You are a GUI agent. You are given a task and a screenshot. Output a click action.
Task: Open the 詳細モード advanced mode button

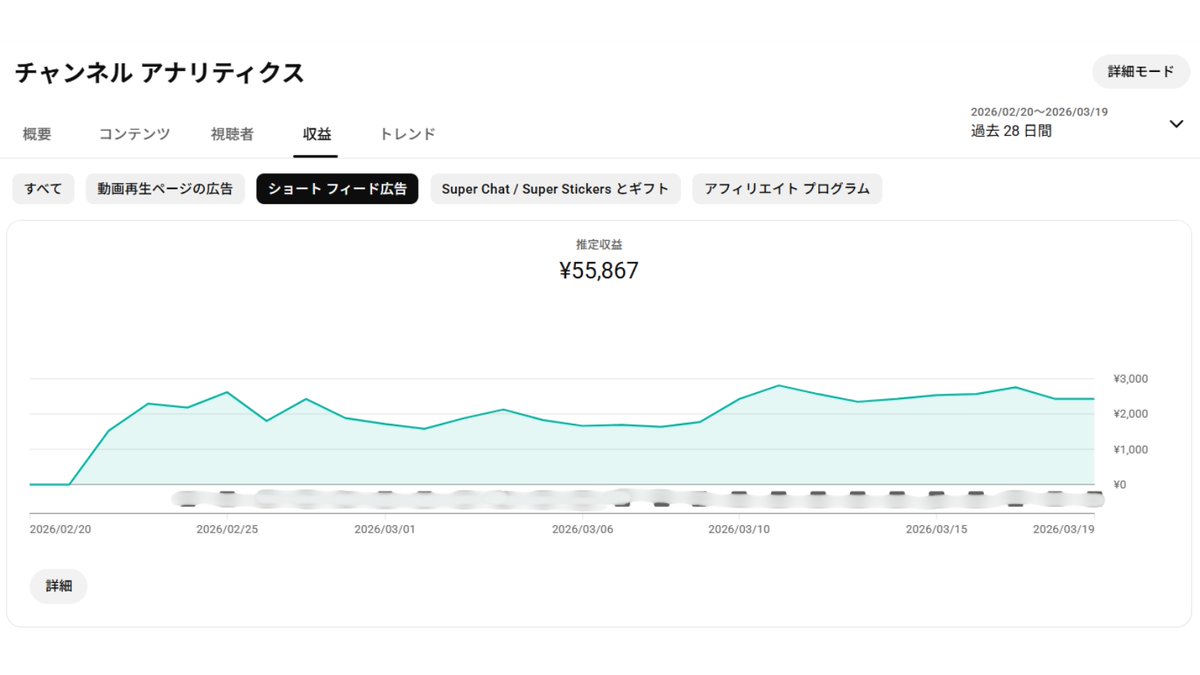1141,72
